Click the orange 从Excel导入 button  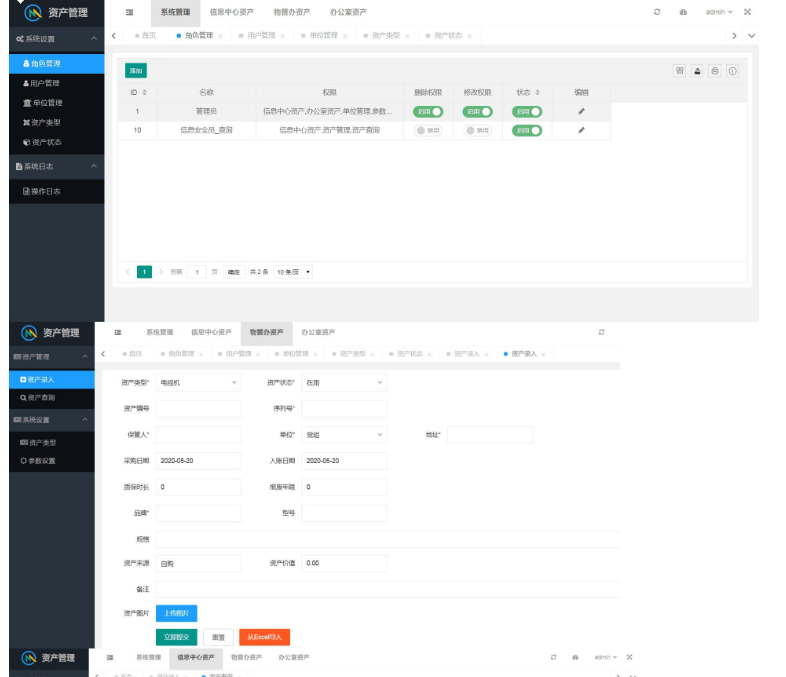[x=264, y=637]
